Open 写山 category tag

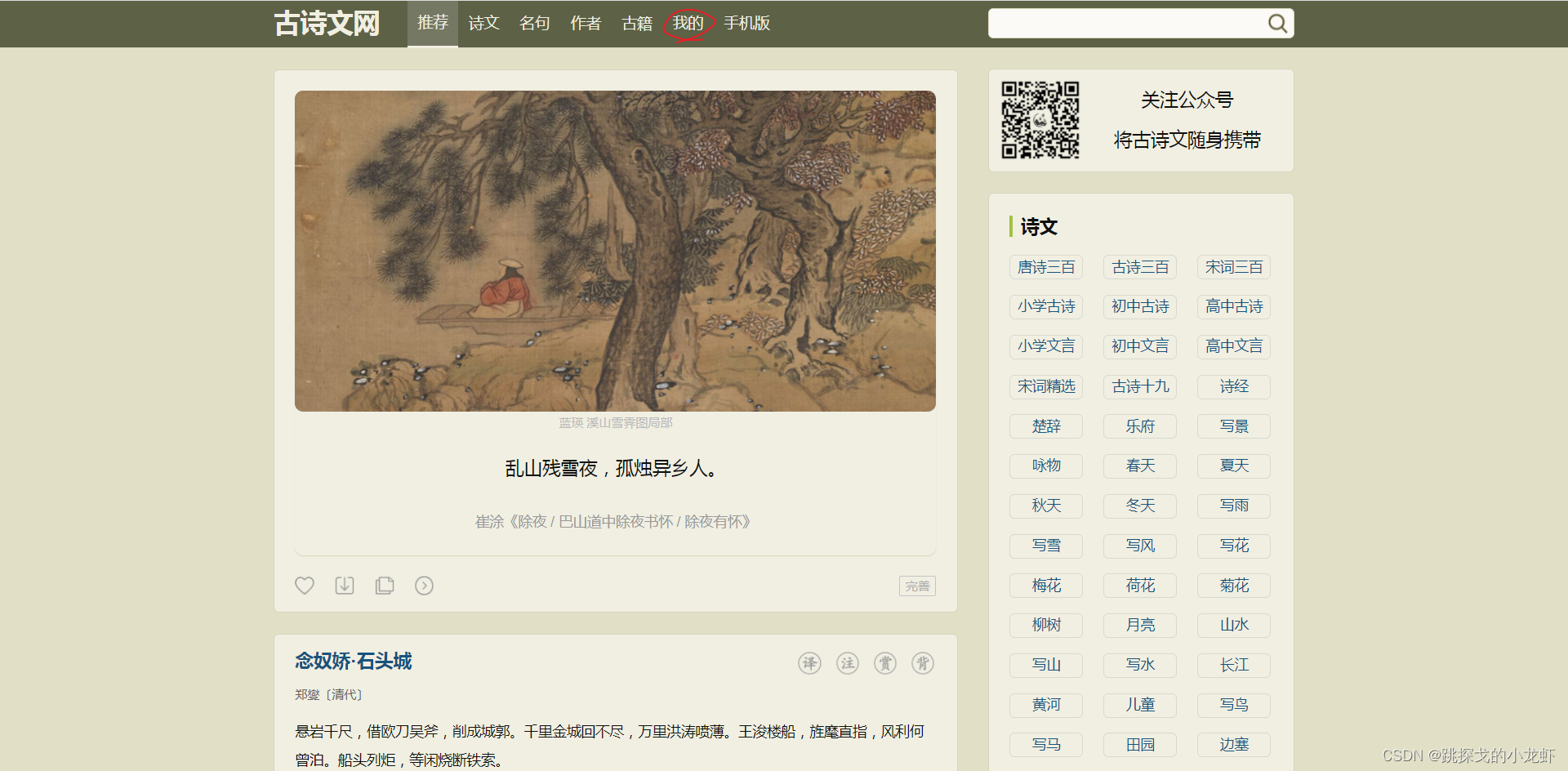tap(1046, 665)
